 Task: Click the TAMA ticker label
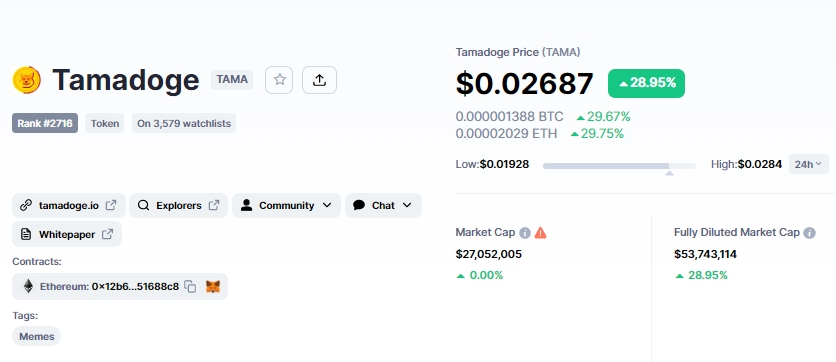click(x=232, y=80)
